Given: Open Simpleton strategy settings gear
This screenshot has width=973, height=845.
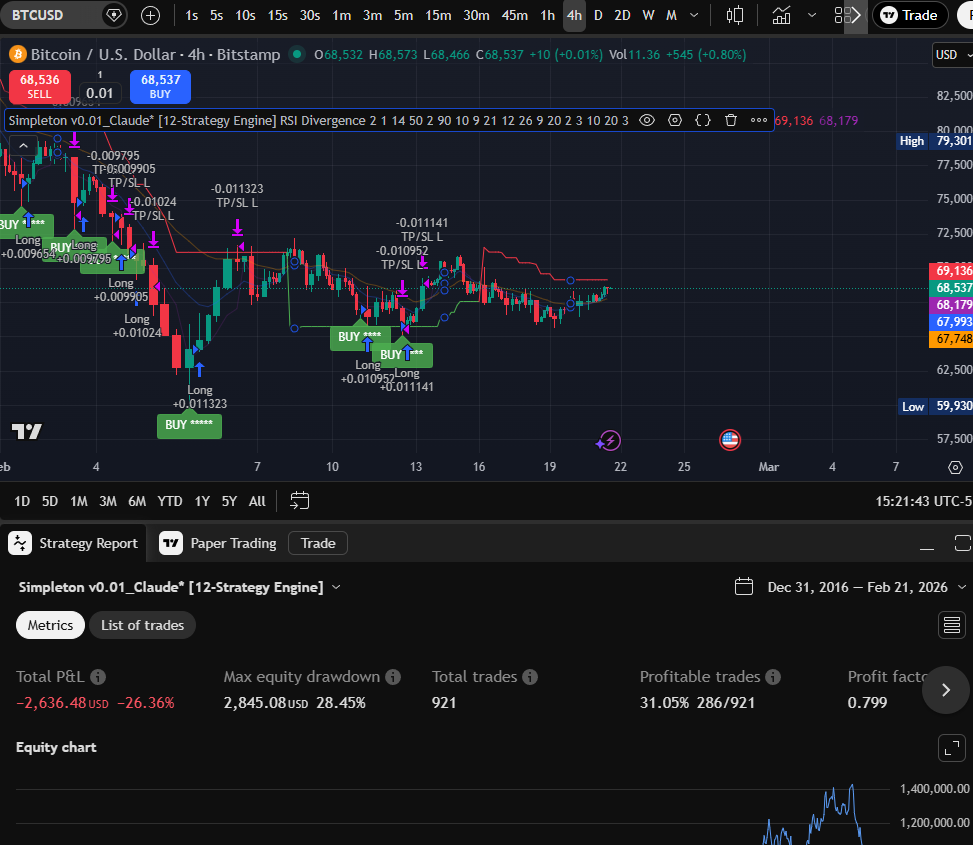Looking at the screenshot, I should [675, 120].
